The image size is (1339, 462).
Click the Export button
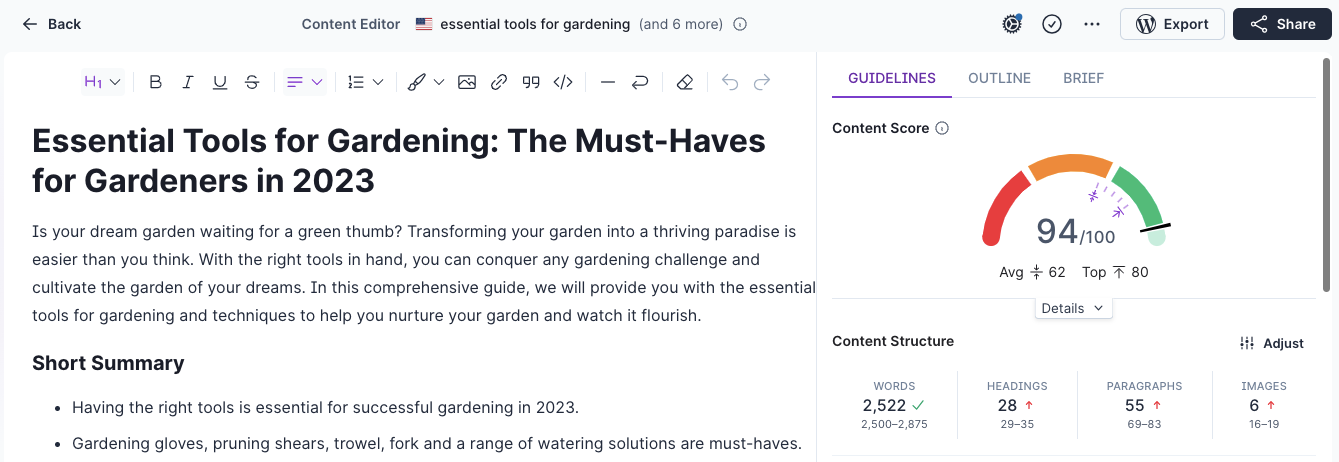pos(1172,24)
